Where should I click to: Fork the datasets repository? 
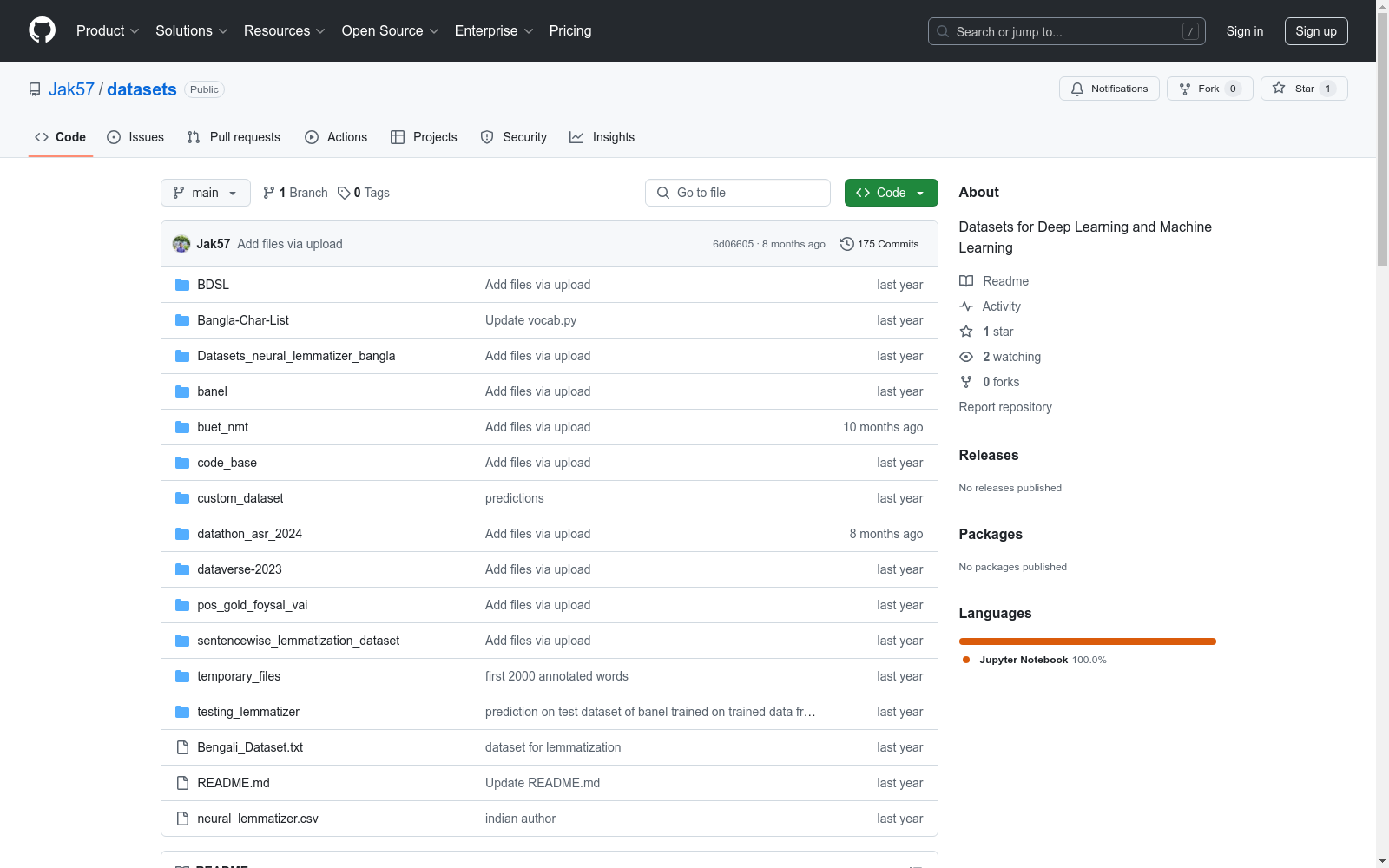point(1209,89)
